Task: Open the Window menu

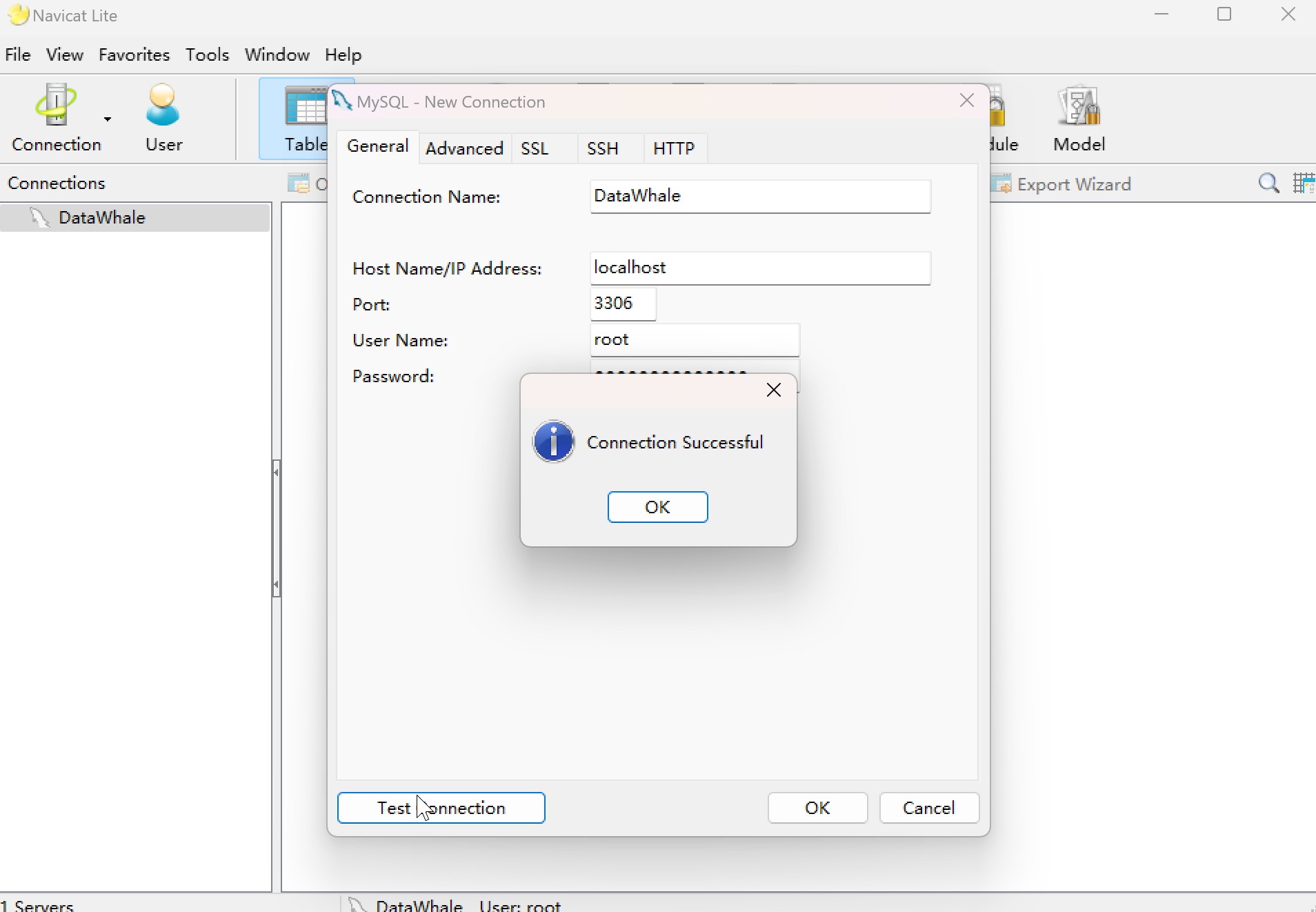Action: pos(277,54)
